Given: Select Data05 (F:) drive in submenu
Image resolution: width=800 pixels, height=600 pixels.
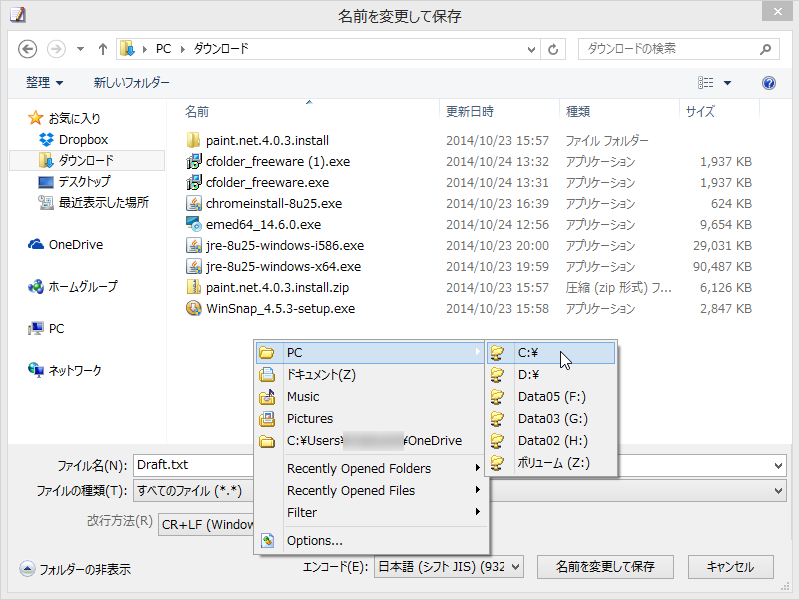Looking at the screenshot, I should [x=551, y=396].
